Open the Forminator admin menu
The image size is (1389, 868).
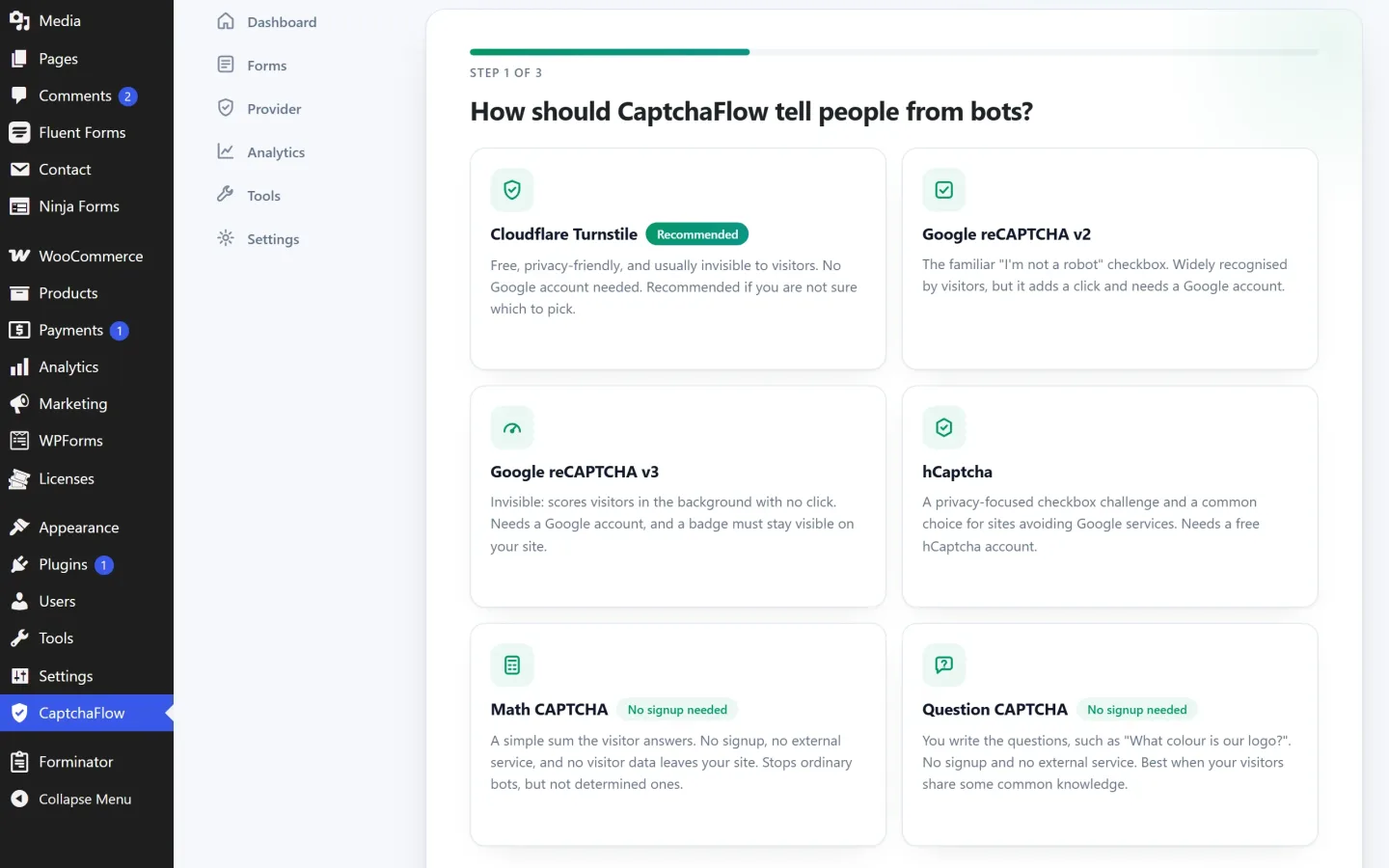(87, 762)
